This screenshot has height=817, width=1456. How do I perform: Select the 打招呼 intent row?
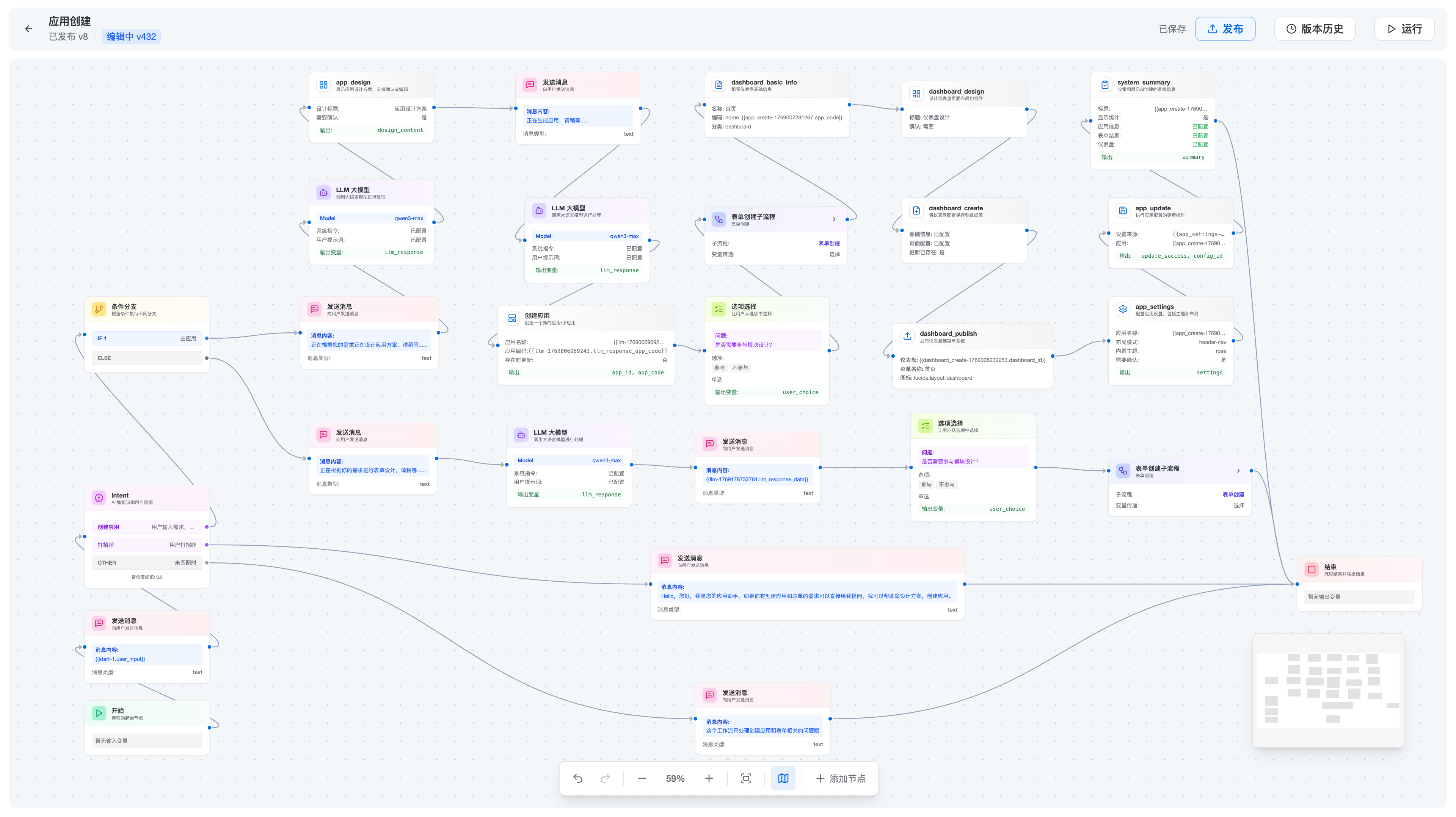click(x=146, y=545)
